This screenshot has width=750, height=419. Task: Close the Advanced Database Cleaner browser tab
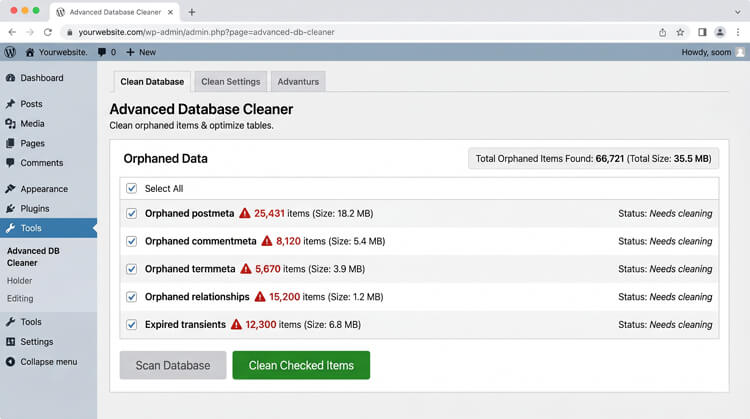[x=170, y=12]
